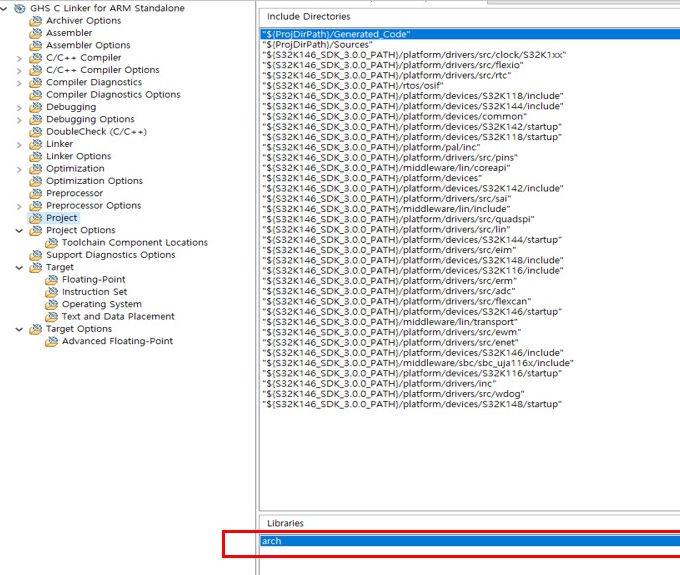Screen dimensions: 680x575
Task: Click the Optimization folder icon
Action: click(36, 169)
